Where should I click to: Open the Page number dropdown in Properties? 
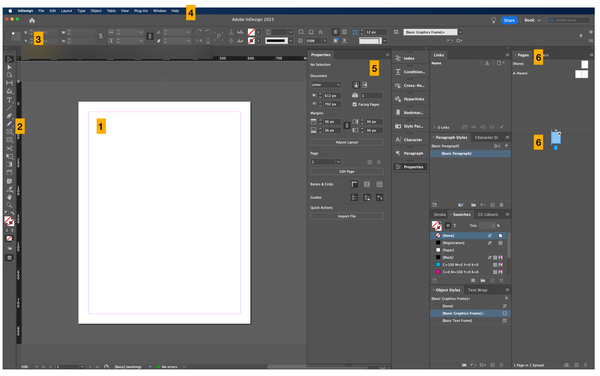click(338, 162)
